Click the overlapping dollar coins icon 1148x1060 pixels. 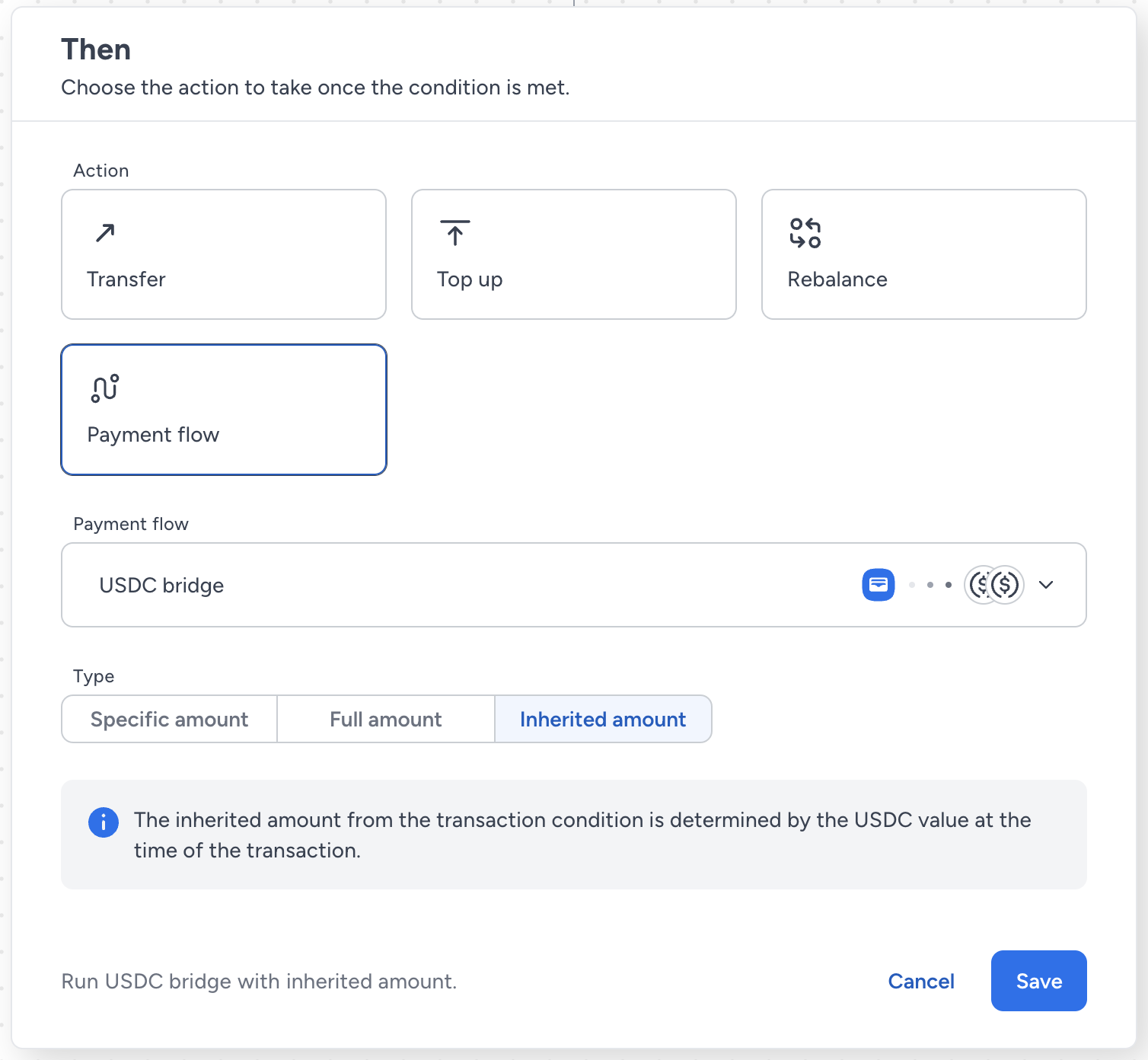click(x=994, y=585)
